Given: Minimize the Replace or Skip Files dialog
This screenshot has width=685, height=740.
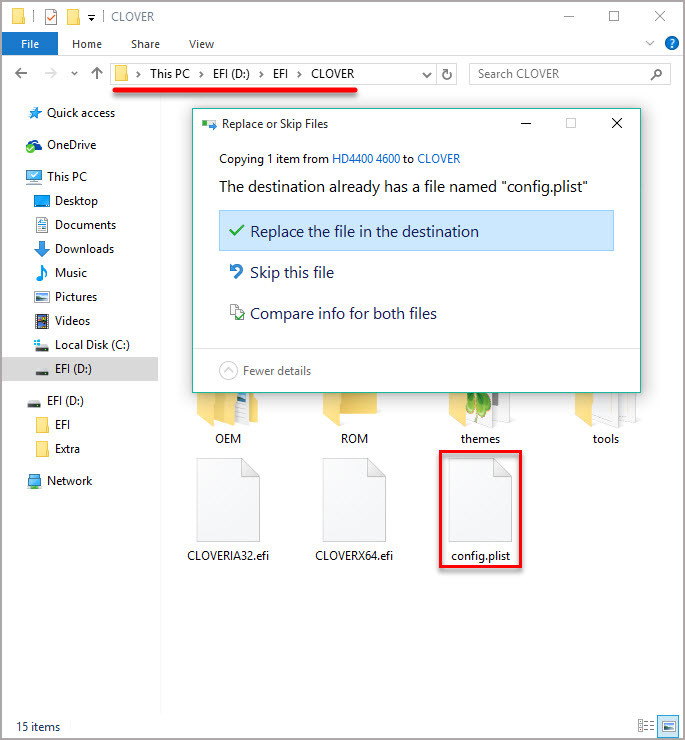Looking at the screenshot, I should (x=526, y=123).
